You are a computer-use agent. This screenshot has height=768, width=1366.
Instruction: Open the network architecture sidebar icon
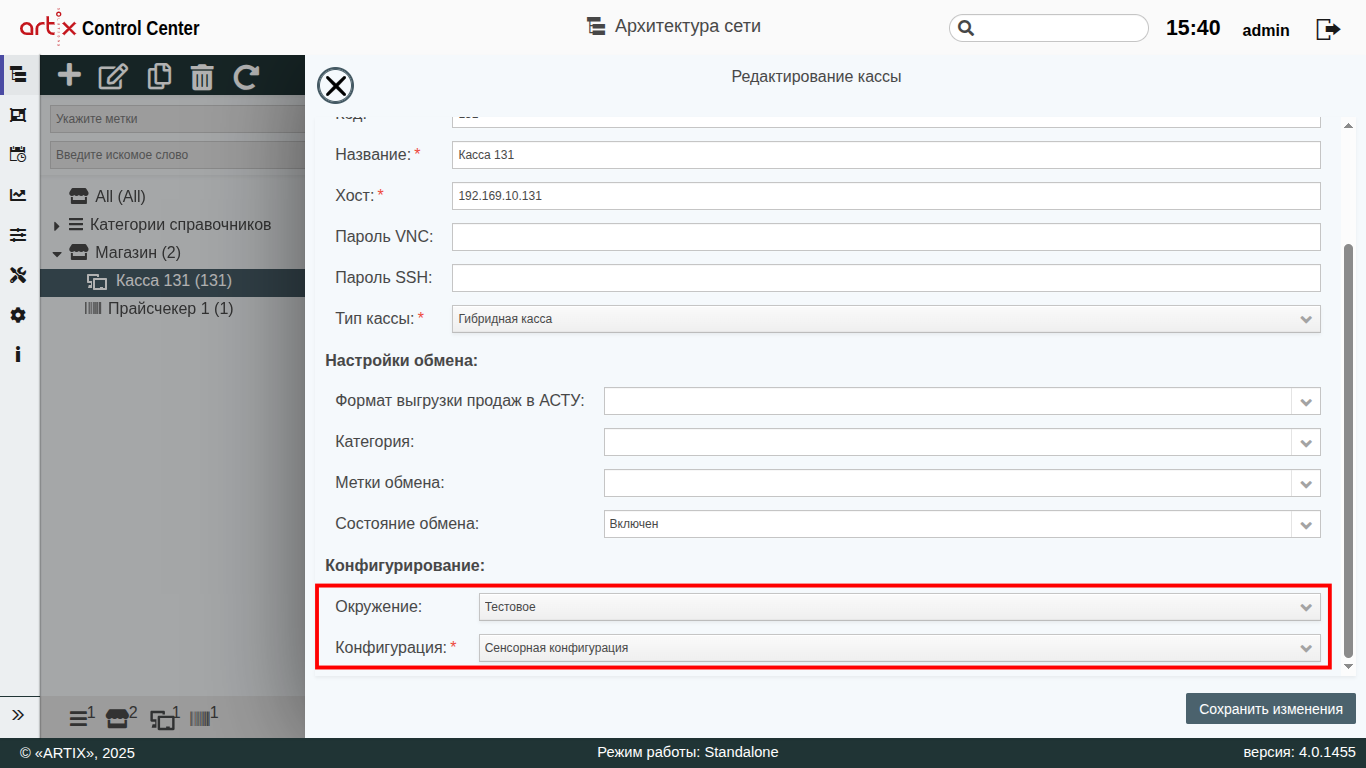pos(18,74)
